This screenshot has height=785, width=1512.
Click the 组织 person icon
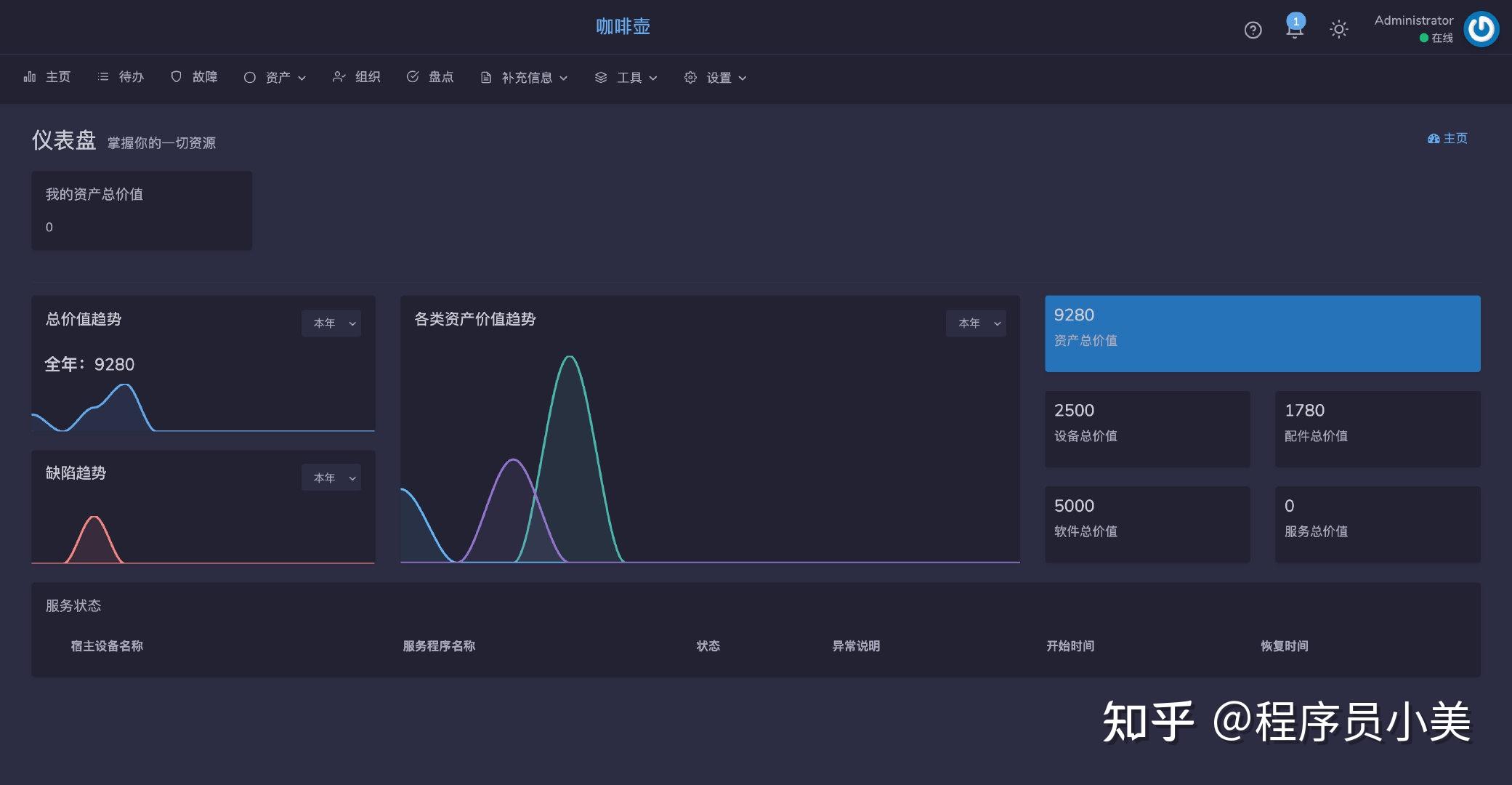click(x=338, y=76)
